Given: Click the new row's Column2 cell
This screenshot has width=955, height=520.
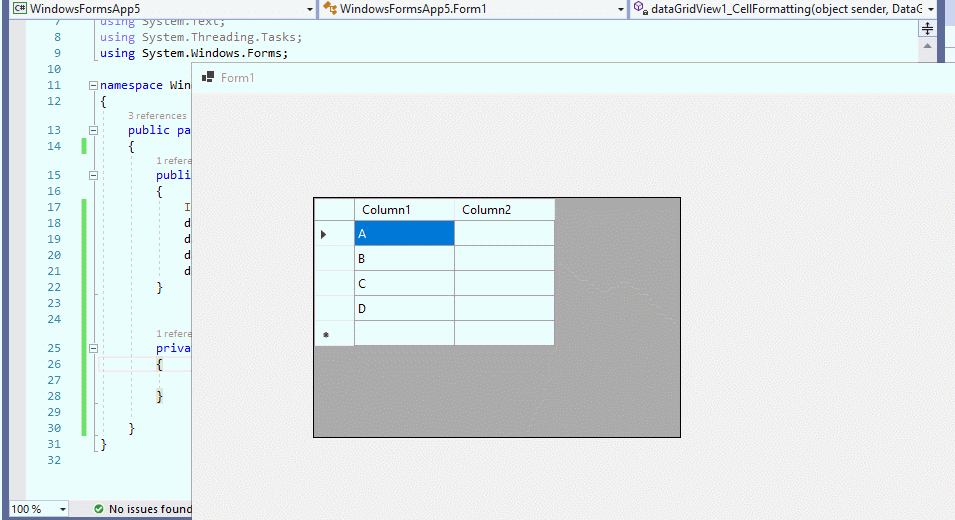Looking at the screenshot, I should (504, 333).
